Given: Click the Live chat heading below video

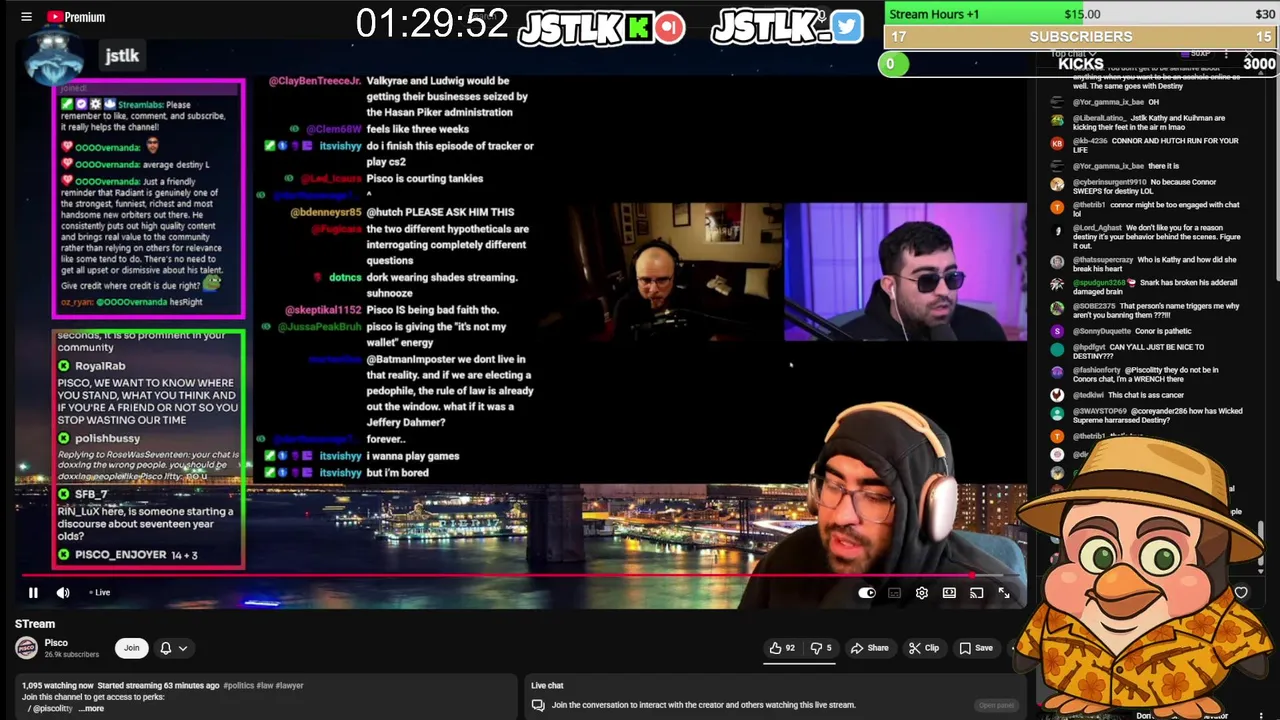Looking at the screenshot, I should tap(547, 686).
